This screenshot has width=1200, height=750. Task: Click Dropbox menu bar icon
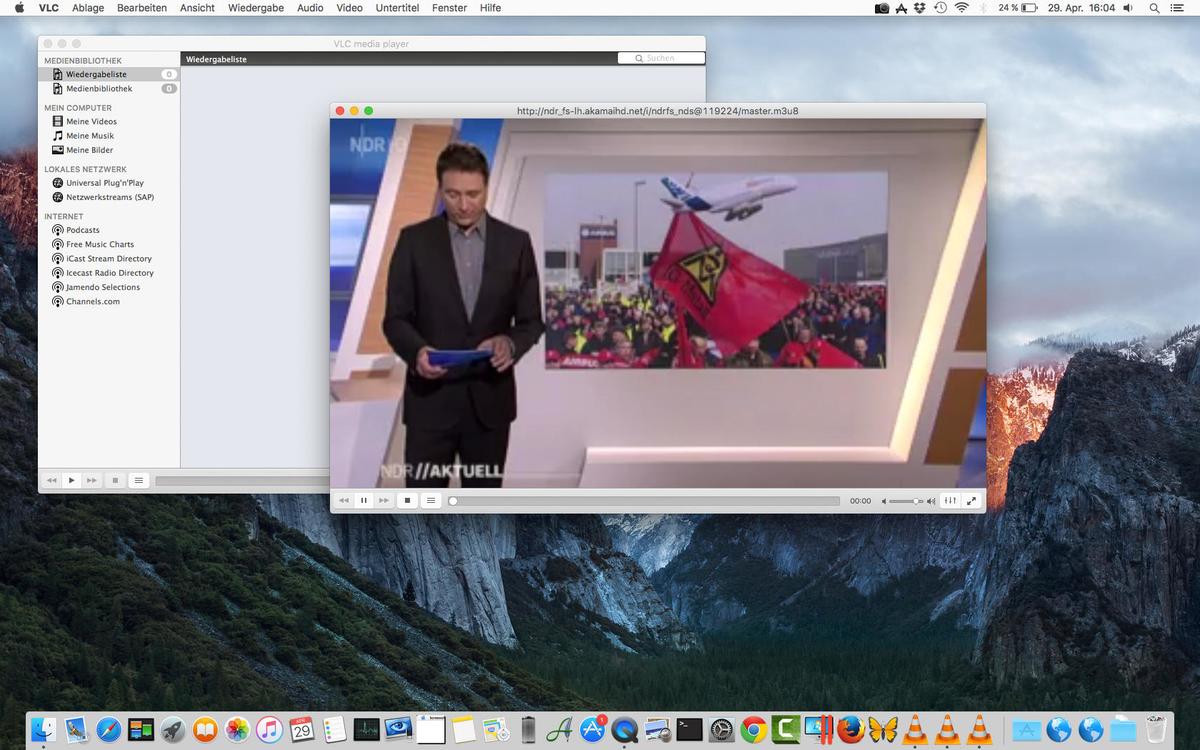[922, 8]
